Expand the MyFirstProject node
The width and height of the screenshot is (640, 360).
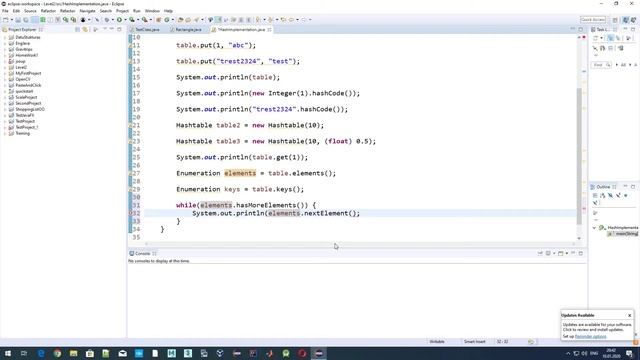click(5, 73)
